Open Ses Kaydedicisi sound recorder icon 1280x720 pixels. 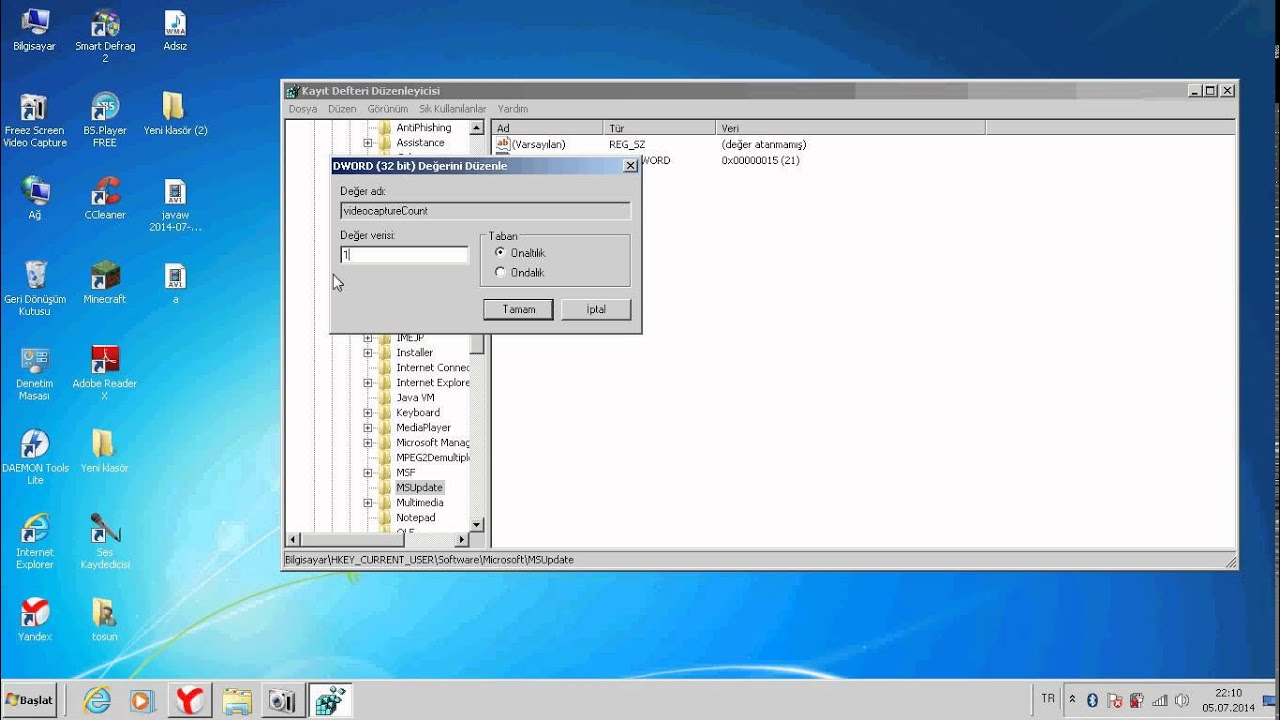click(105, 541)
